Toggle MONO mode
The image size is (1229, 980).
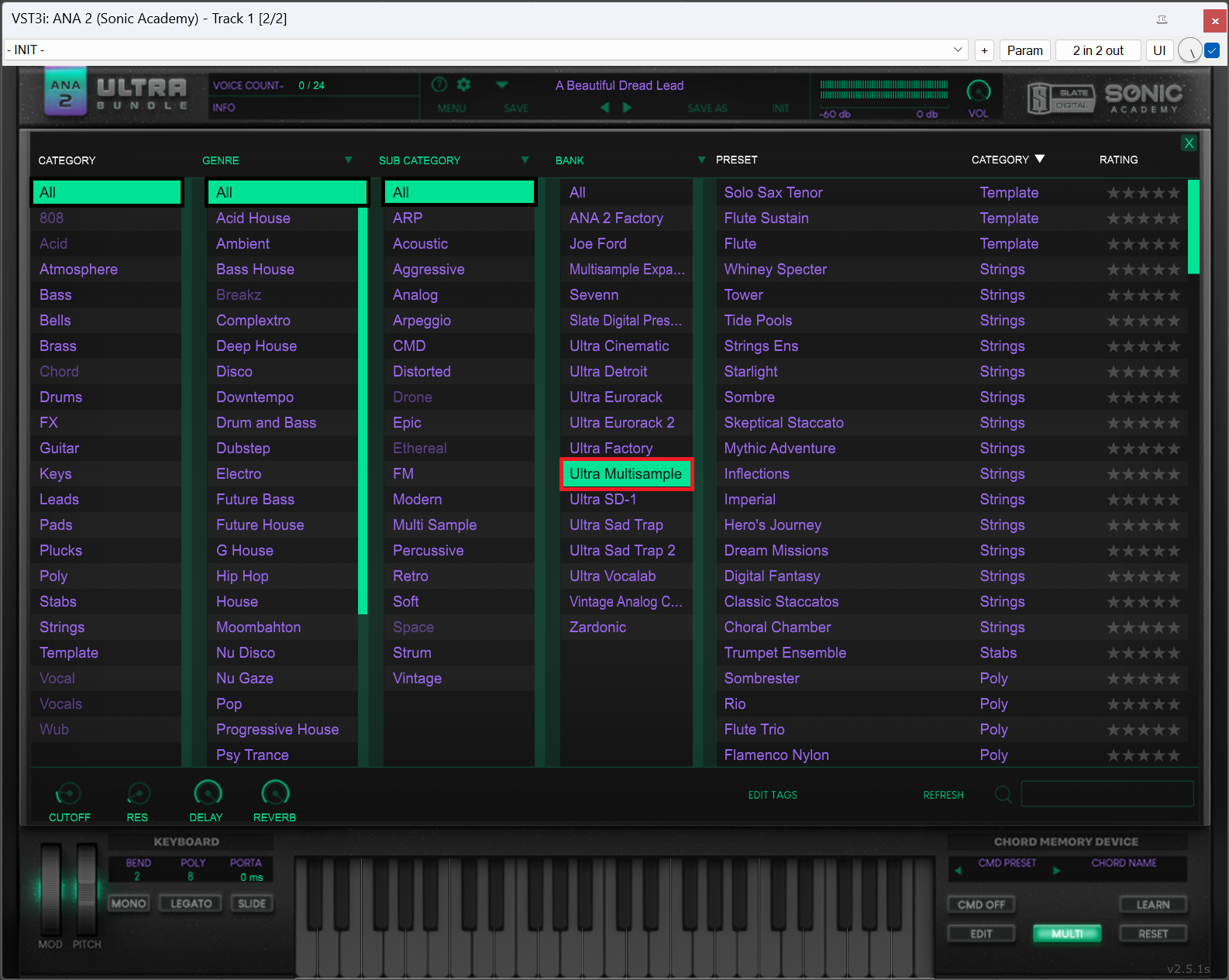tap(129, 903)
